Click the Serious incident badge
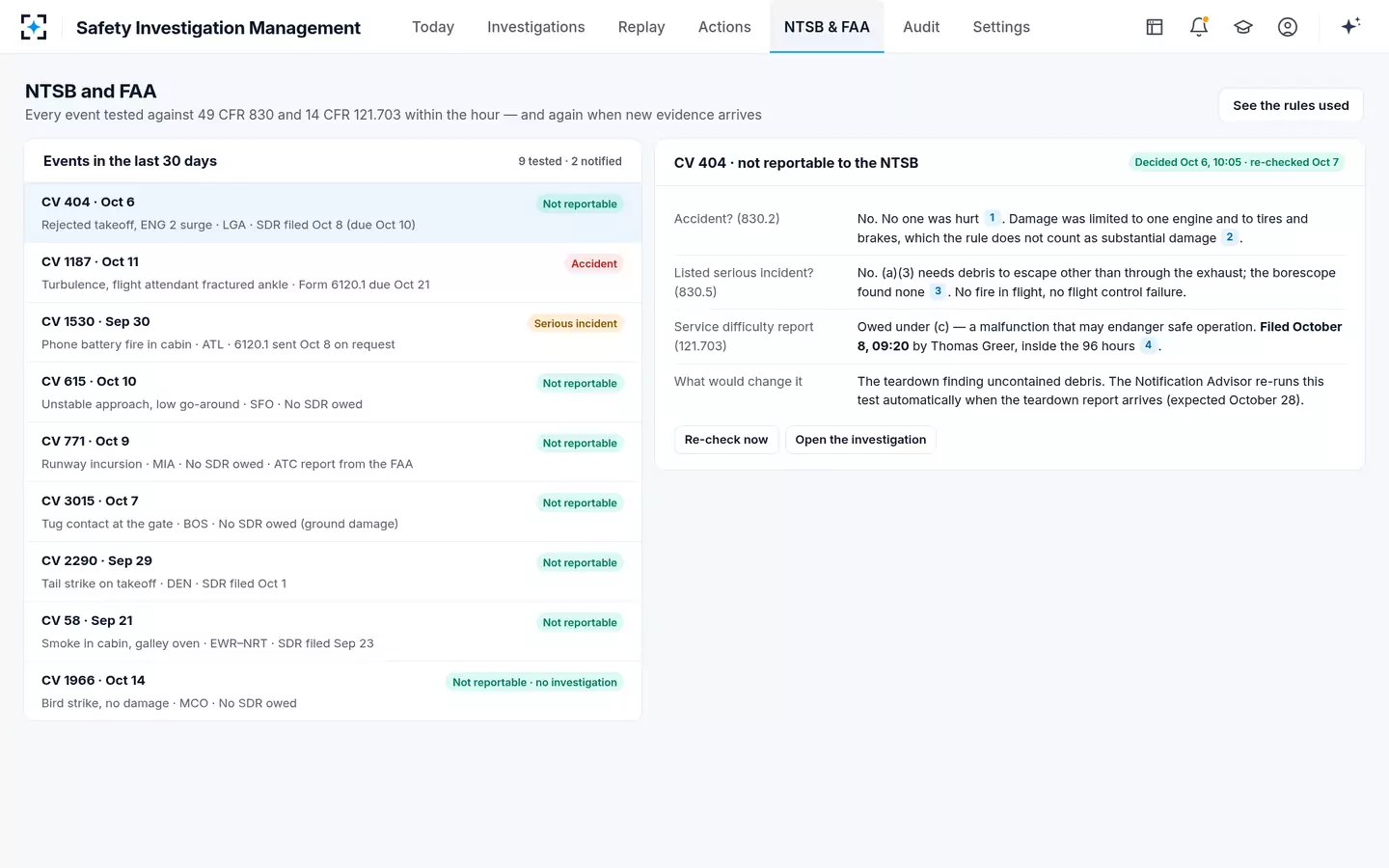 point(576,323)
